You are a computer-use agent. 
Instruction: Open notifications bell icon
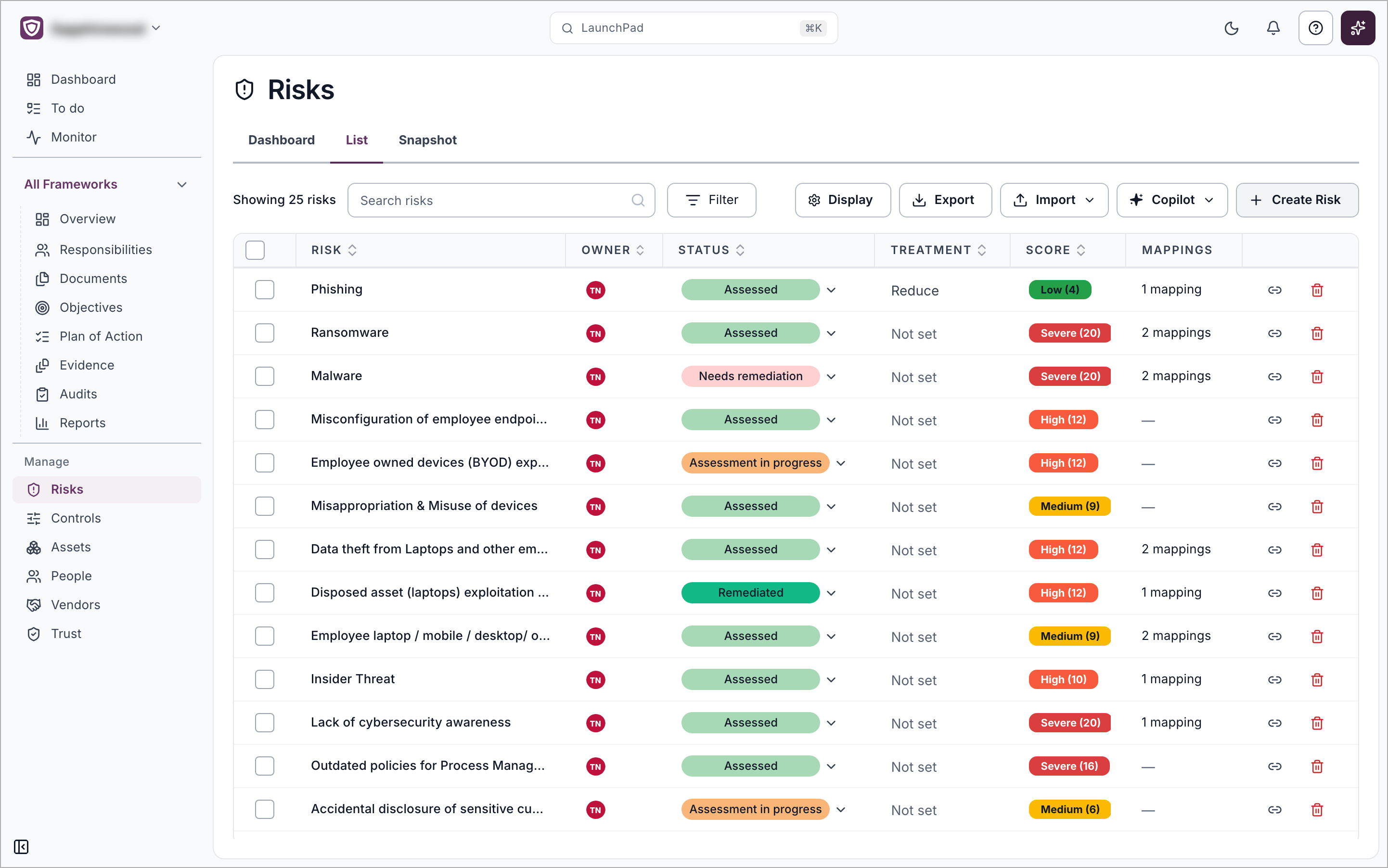pyautogui.click(x=1273, y=28)
